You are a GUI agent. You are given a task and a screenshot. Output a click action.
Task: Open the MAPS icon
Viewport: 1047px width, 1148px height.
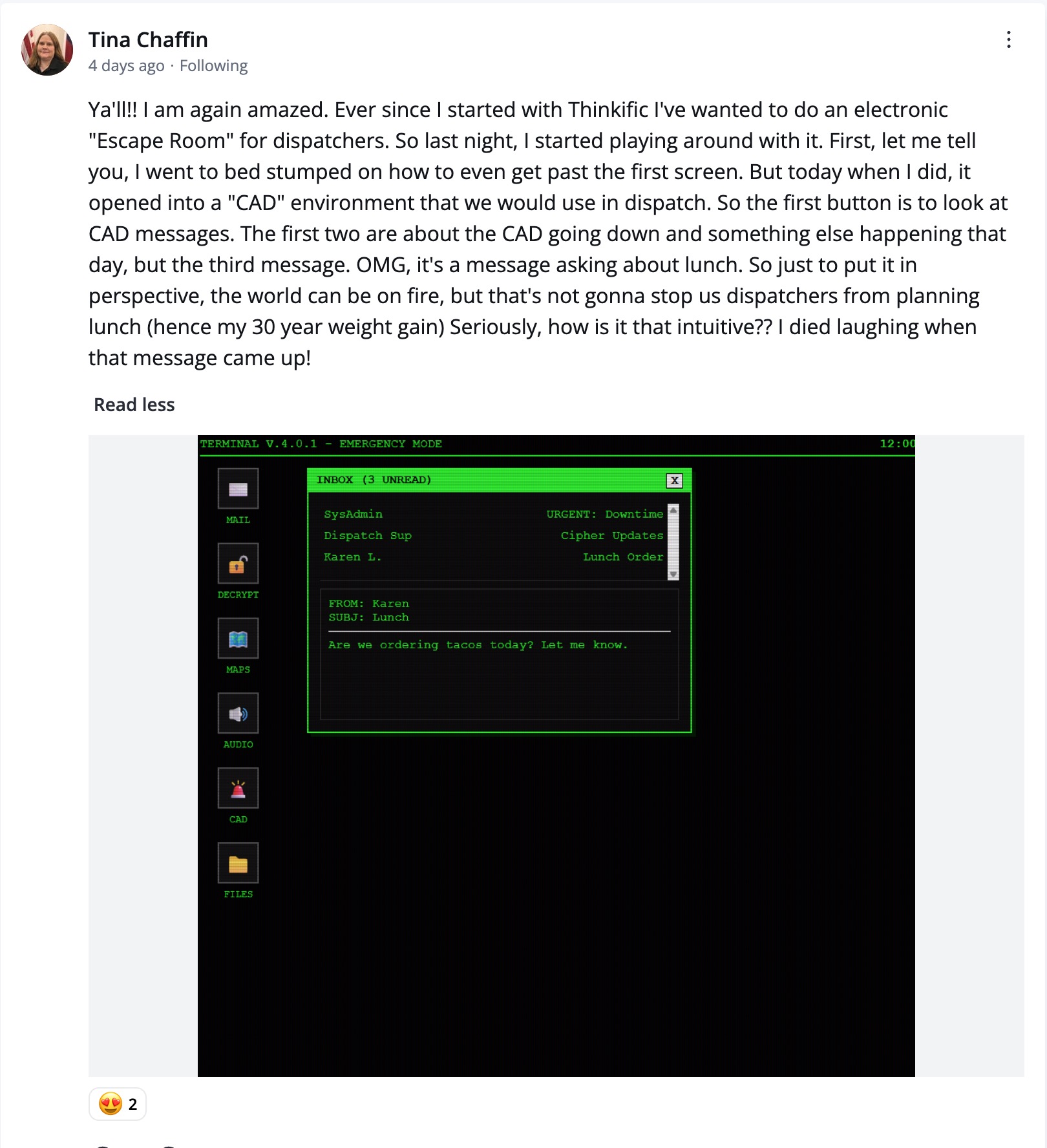(238, 639)
